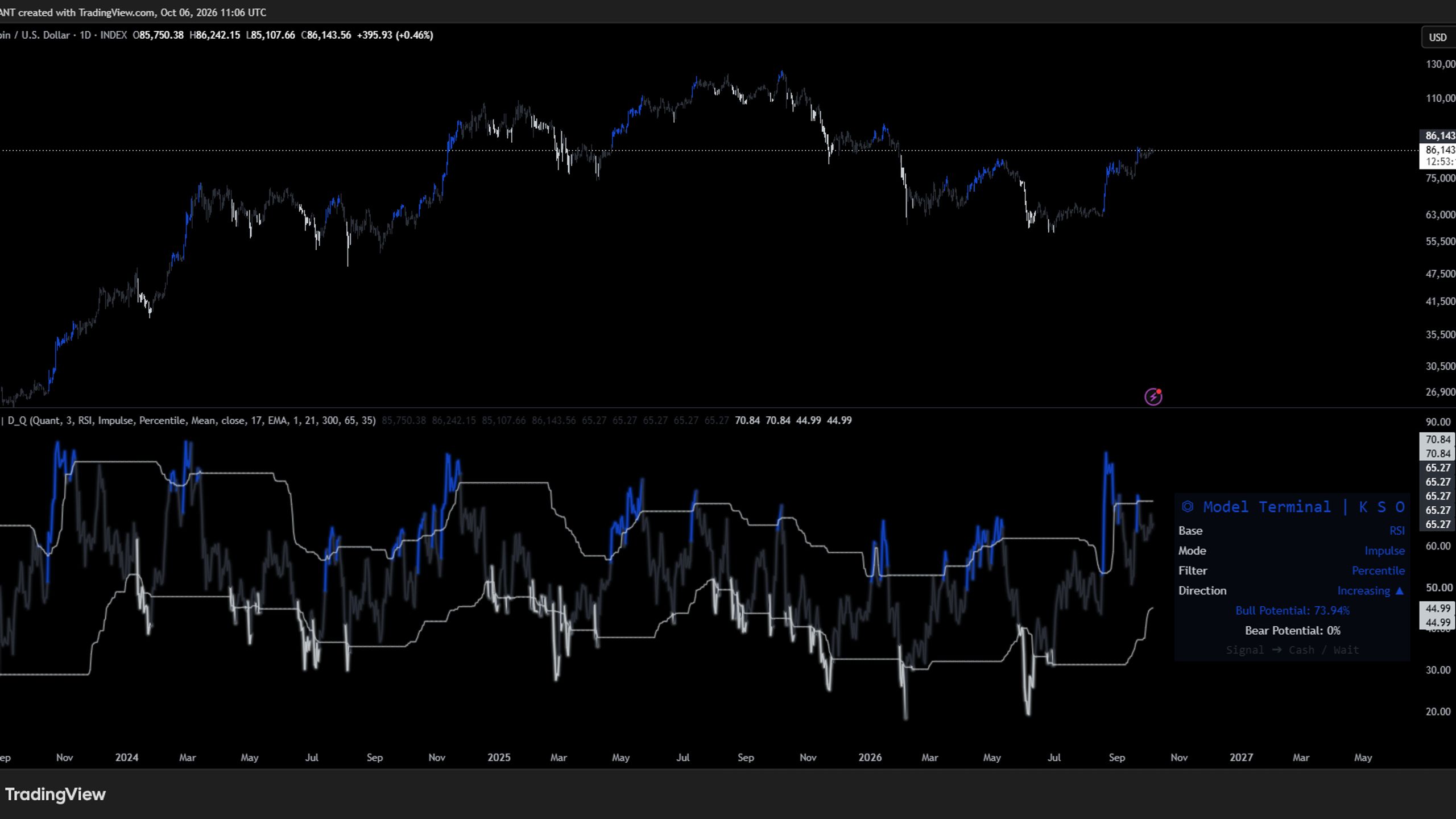Click the 2026 label on time axis

point(870,758)
